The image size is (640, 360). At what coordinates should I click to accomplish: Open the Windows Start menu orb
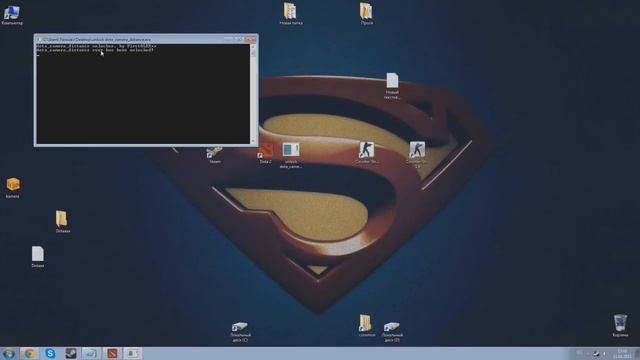pyautogui.click(x=8, y=353)
